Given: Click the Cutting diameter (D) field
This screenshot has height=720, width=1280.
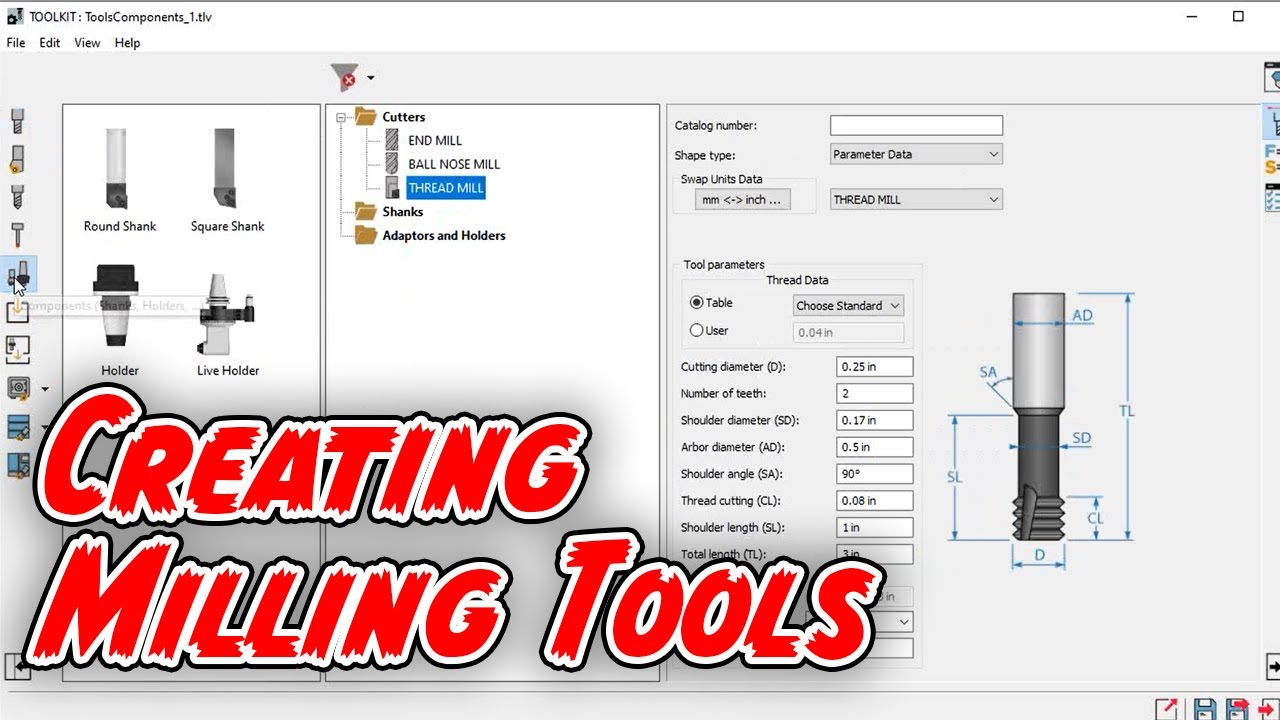Looking at the screenshot, I should coord(875,367).
